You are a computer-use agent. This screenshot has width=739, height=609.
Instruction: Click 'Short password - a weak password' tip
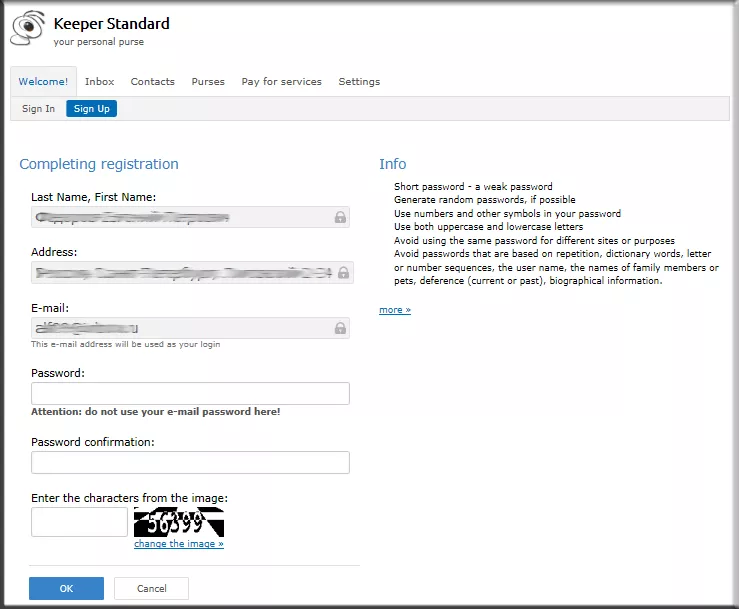point(473,186)
